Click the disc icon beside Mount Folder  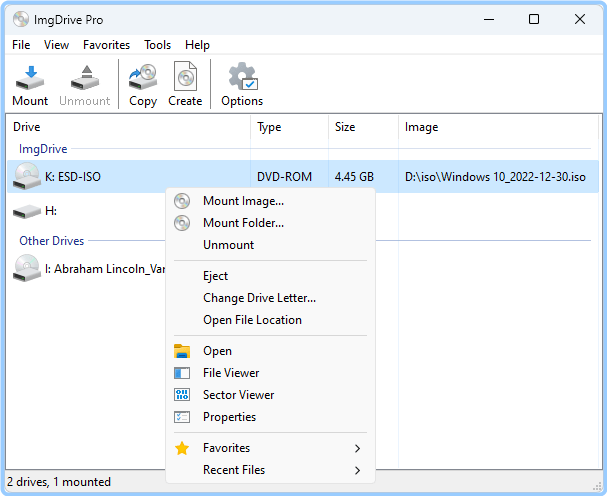coord(182,223)
